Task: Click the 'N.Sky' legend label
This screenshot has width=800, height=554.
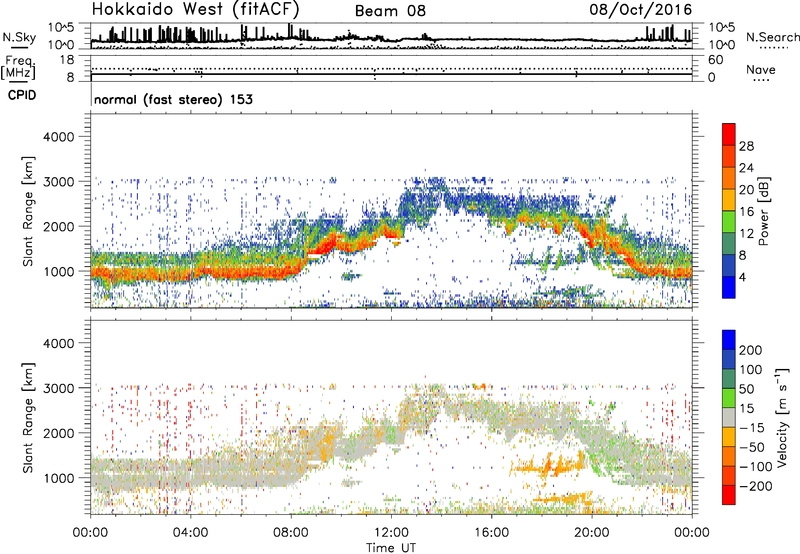Action: point(19,37)
